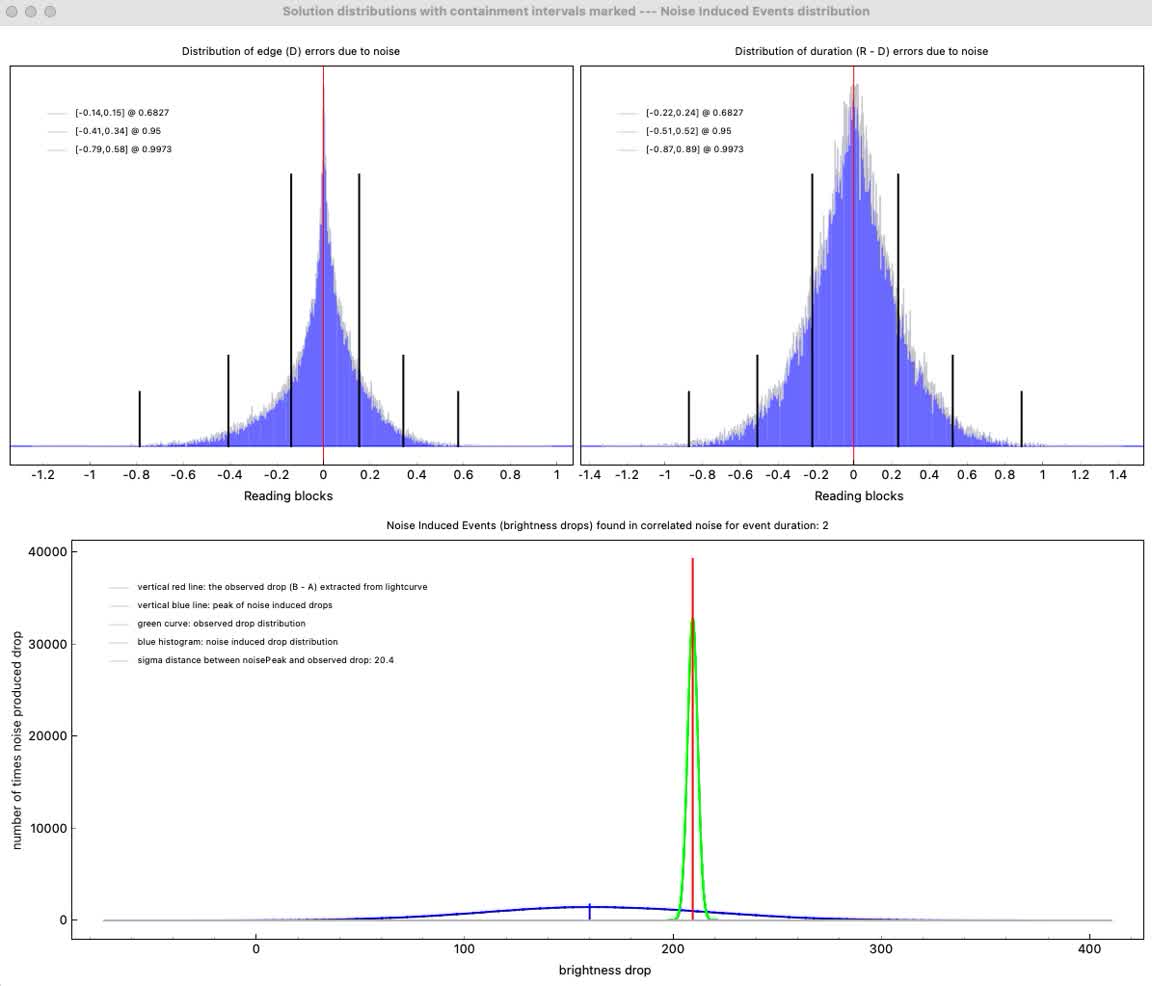Click the 'vertical blue line' legend entry
The width and height of the screenshot is (1152, 986).
pos(235,605)
